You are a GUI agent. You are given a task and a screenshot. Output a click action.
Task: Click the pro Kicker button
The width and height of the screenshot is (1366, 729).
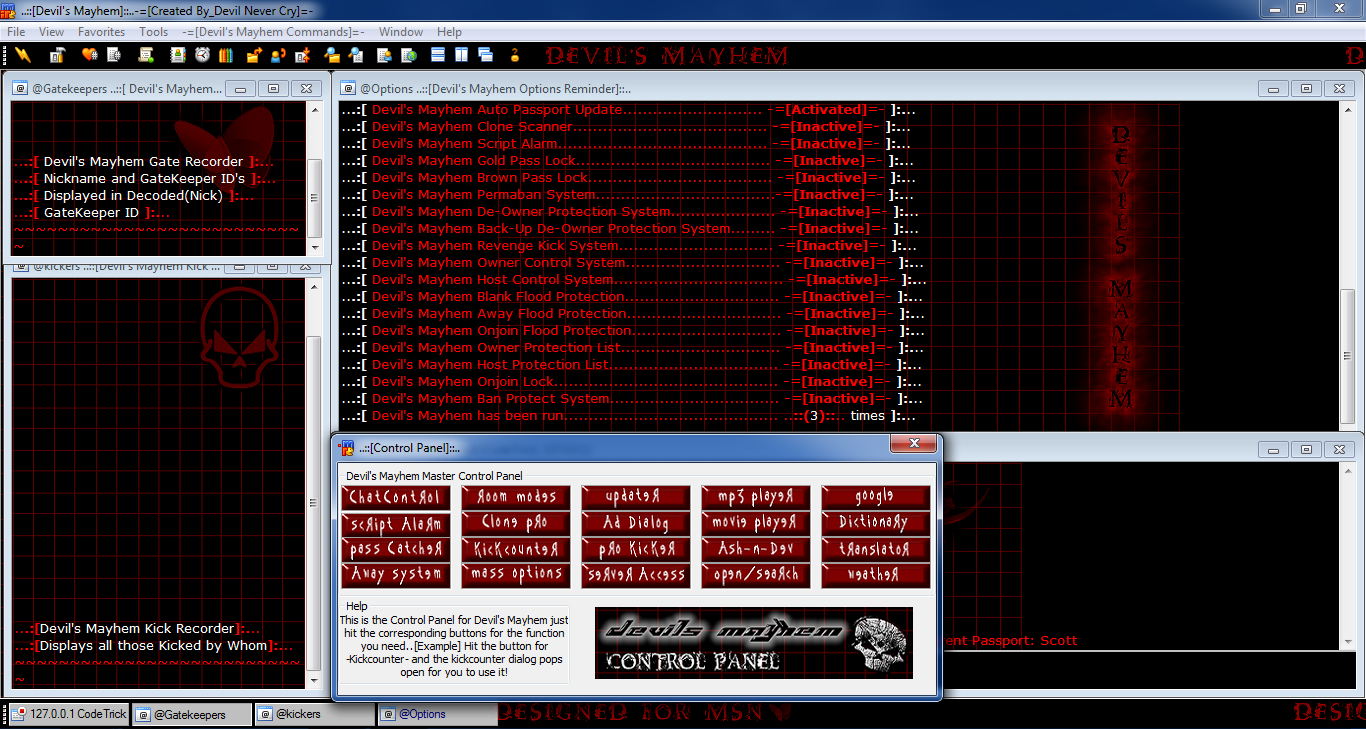click(636, 549)
